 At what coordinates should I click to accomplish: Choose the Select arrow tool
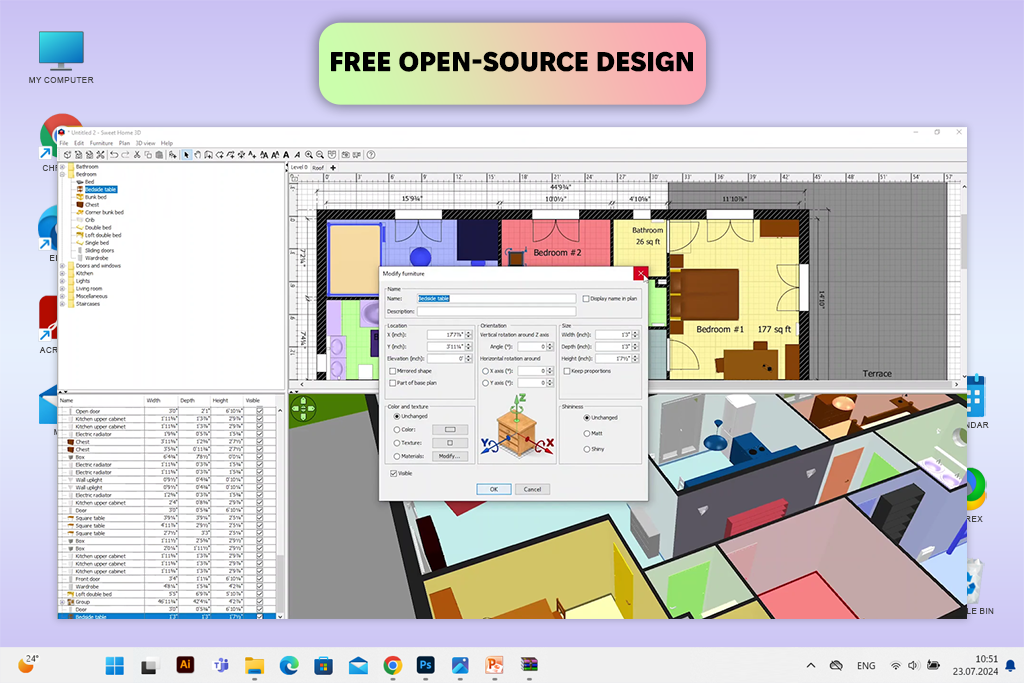point(187,155)
